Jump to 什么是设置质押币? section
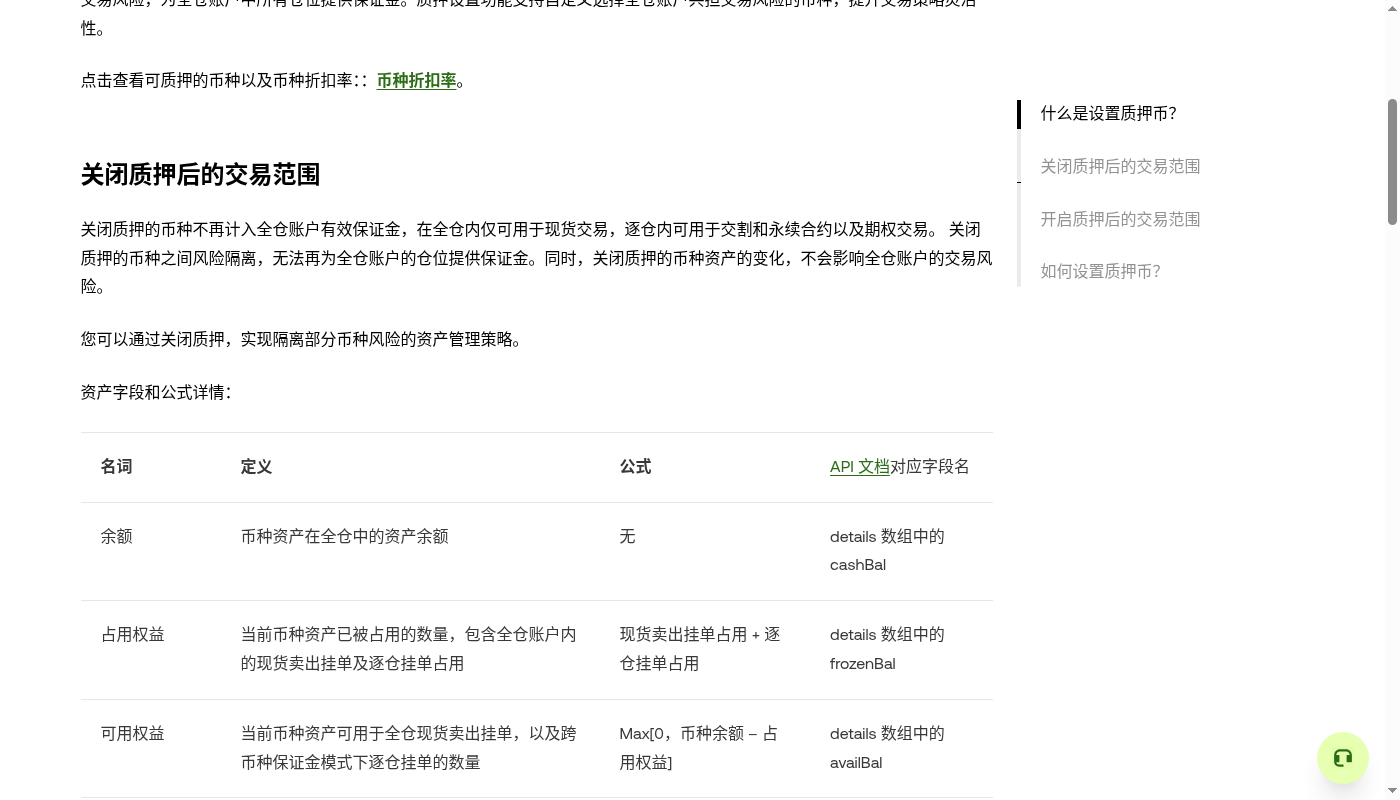 point(1108,114)
